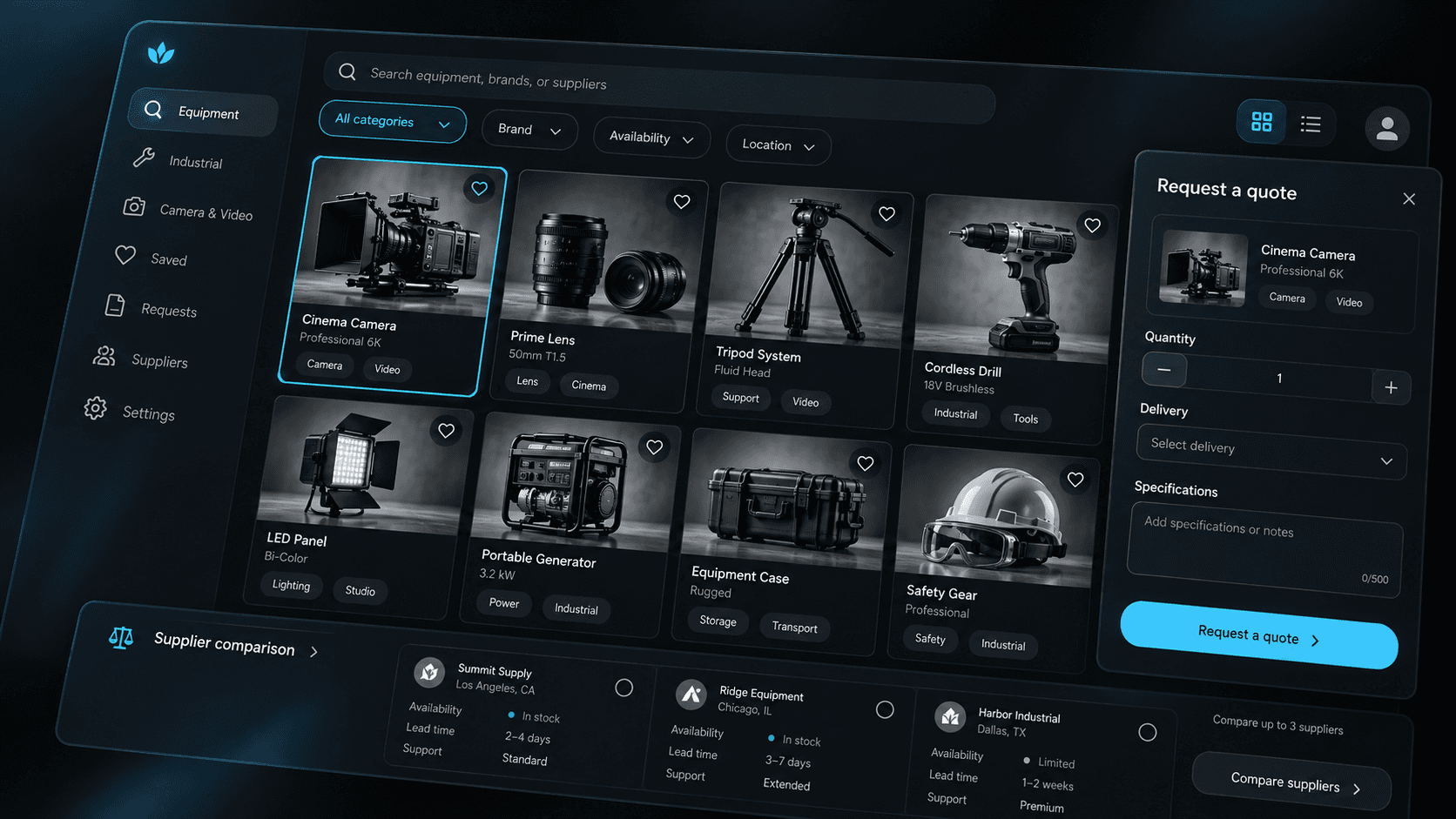Go to Saved items in sidebar
The width and height of the screenshot is (1456, 819).
pos(151,258)
